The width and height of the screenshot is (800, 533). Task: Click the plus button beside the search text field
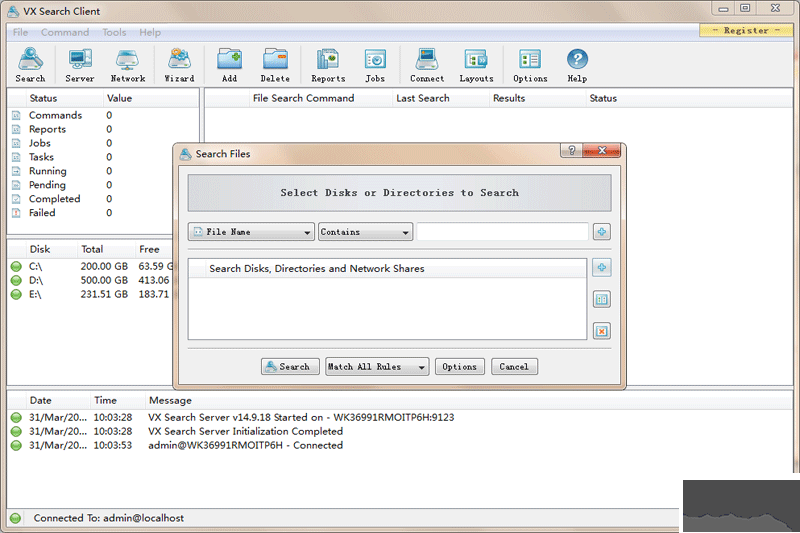pos(602,232)
